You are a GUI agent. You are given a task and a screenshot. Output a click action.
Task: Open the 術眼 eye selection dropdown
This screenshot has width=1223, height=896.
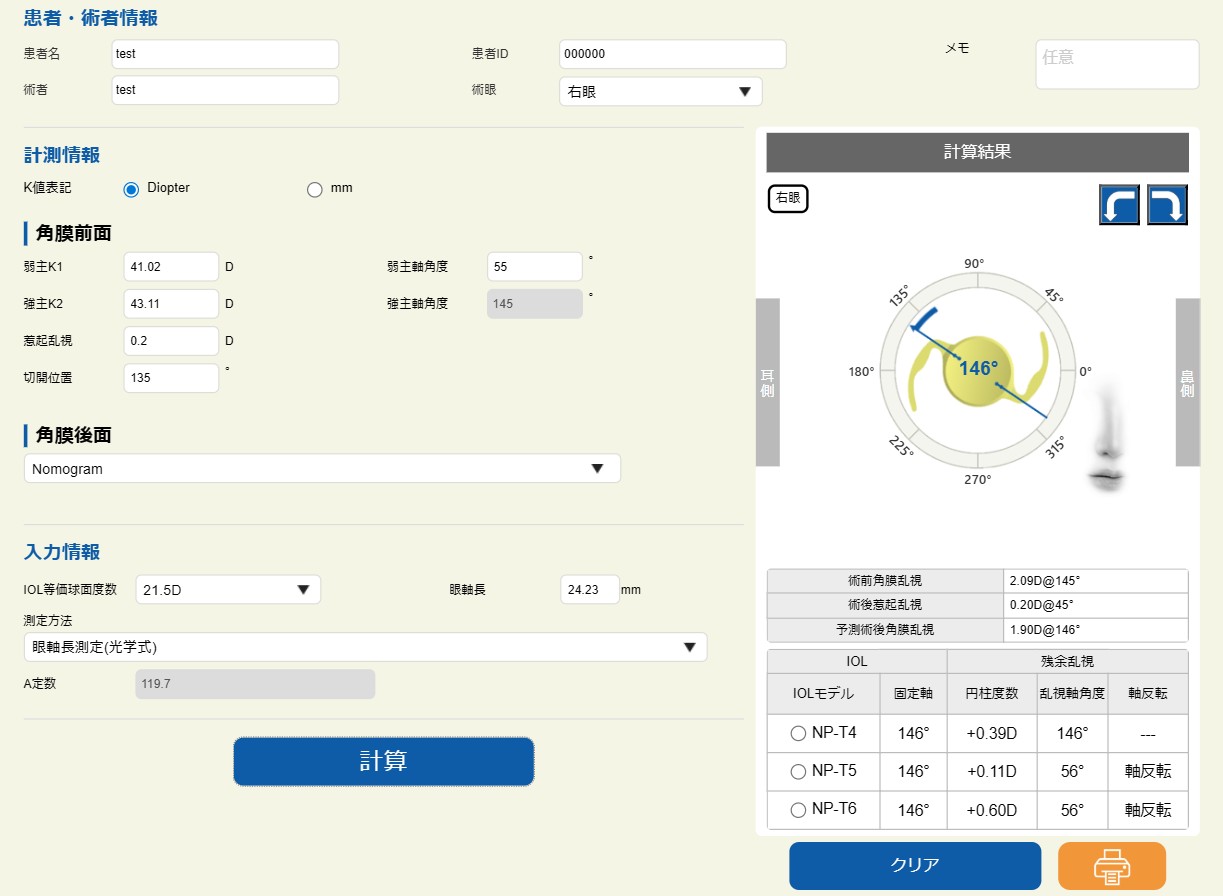point(660,92)
